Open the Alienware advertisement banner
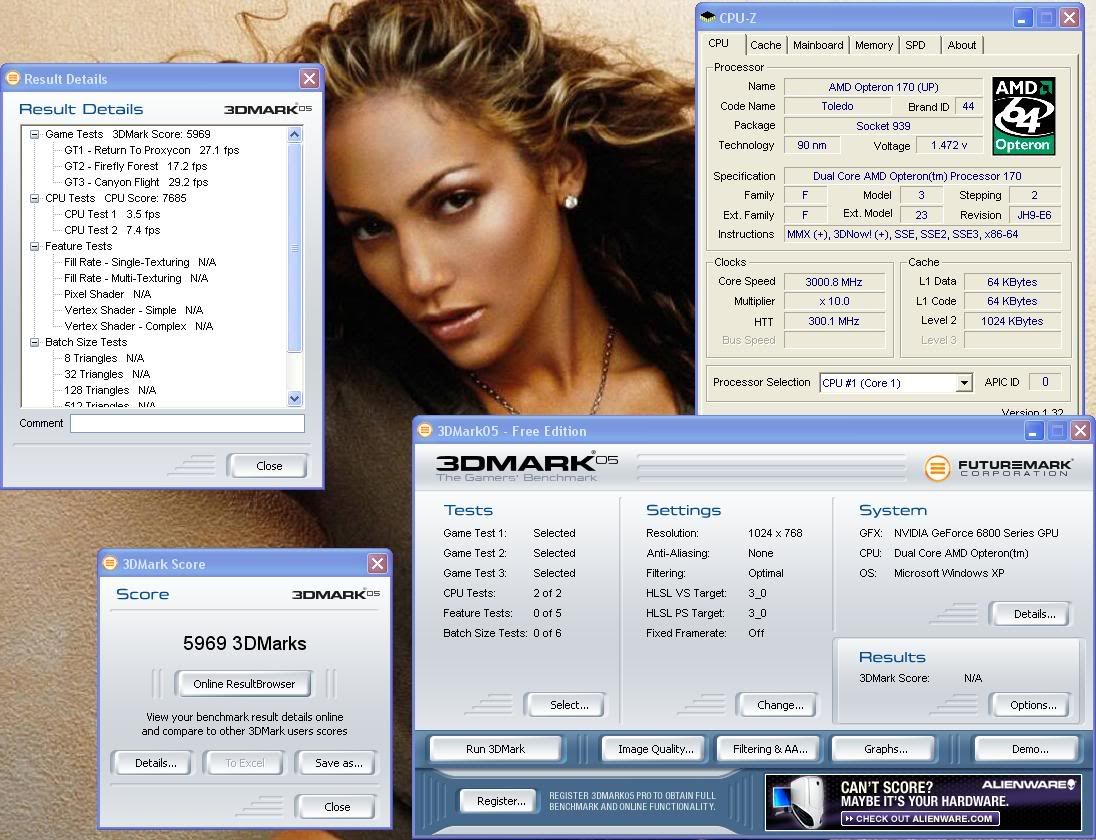1096x840 pixels. click(923, 801)
